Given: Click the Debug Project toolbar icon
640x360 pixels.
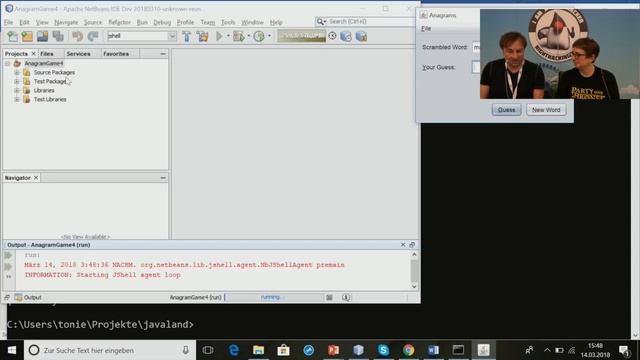Looking at the screenshot, I should click(x=239, y=36).
